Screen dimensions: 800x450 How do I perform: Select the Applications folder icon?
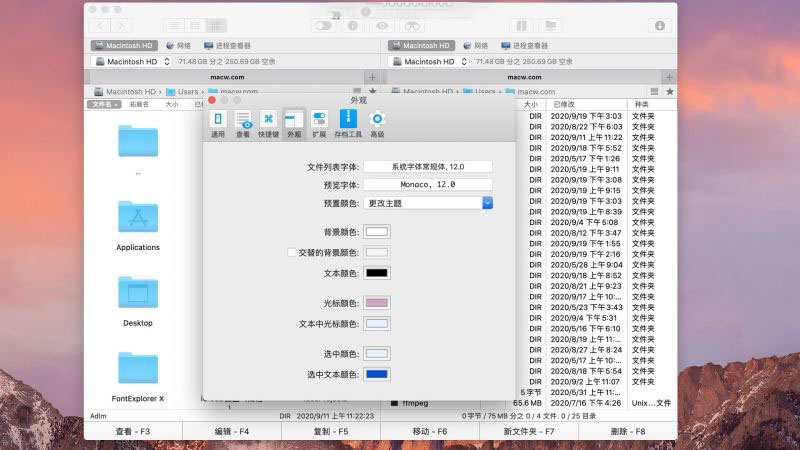138,217
